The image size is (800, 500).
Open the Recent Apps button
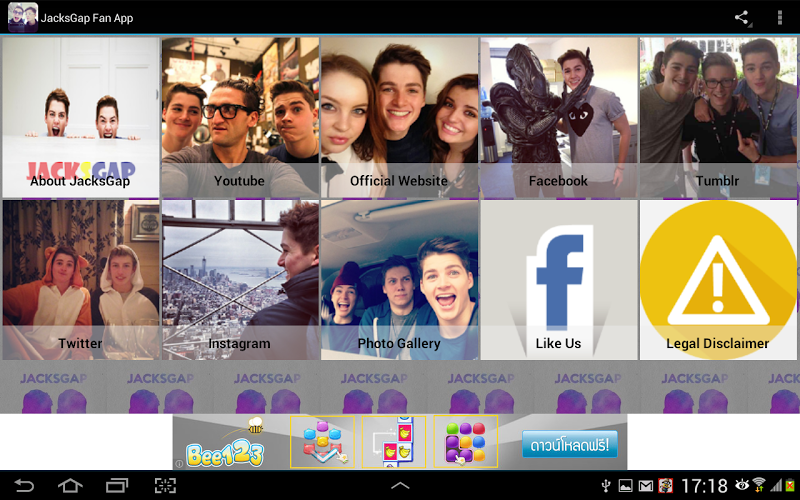point(117,485)
